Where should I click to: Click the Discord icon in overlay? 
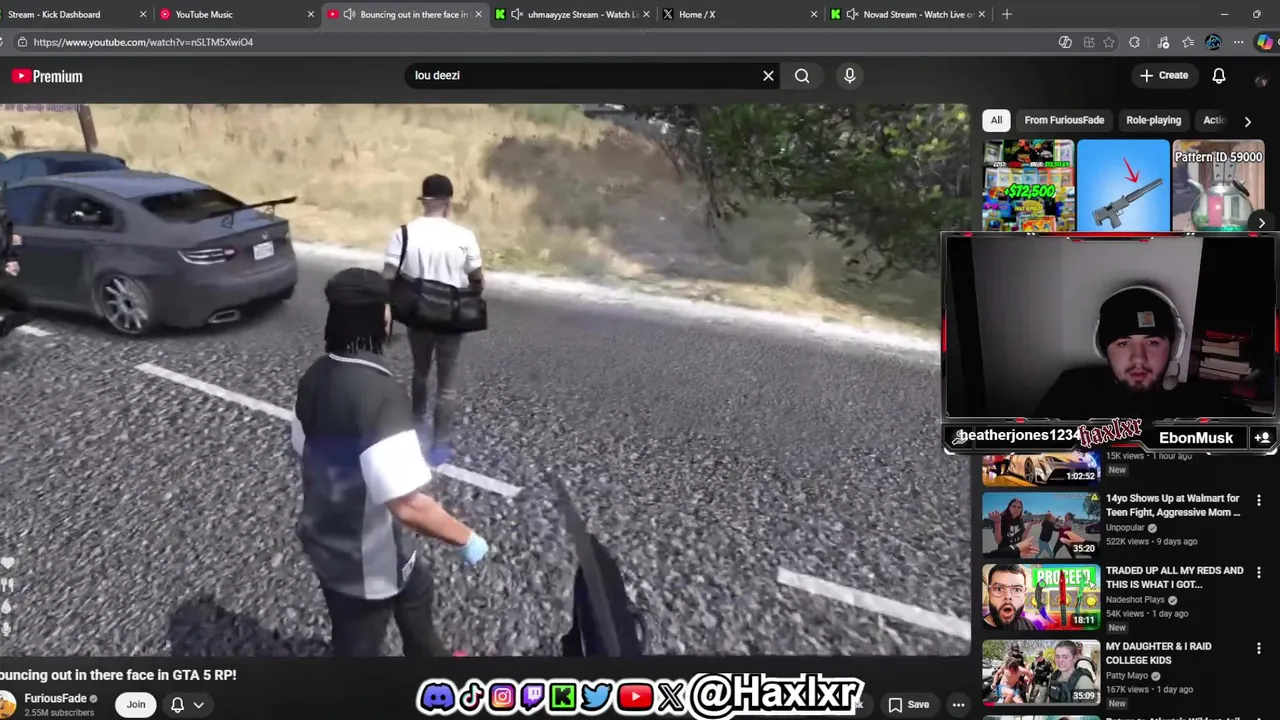coord(437,696)
